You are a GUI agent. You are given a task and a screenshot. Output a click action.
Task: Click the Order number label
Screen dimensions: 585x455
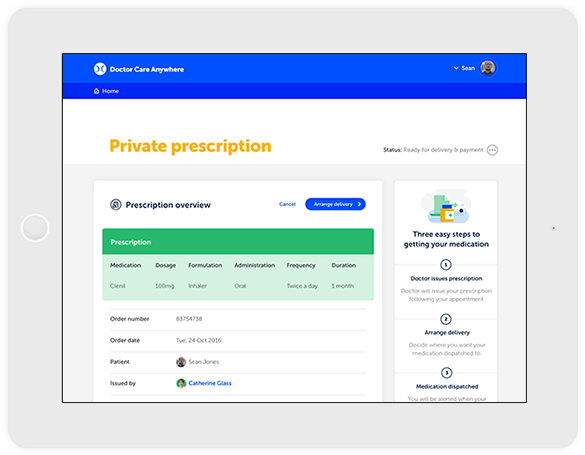coord(129,319)
